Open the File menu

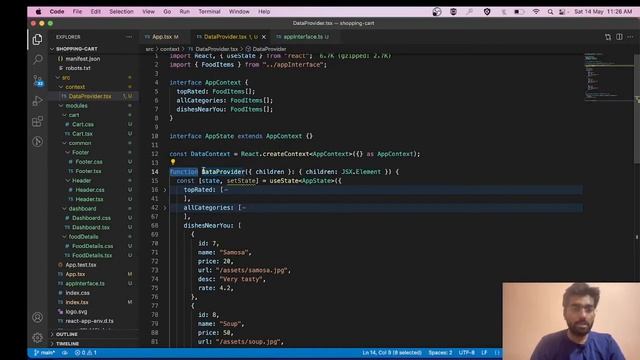coord(78,12)
